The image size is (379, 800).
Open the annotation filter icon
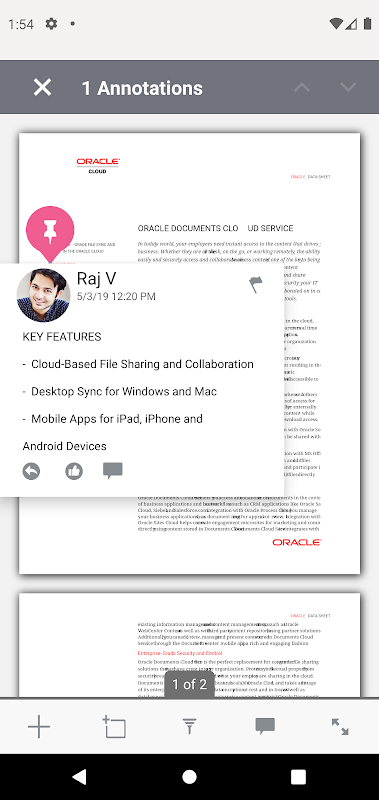click(189, 726)
